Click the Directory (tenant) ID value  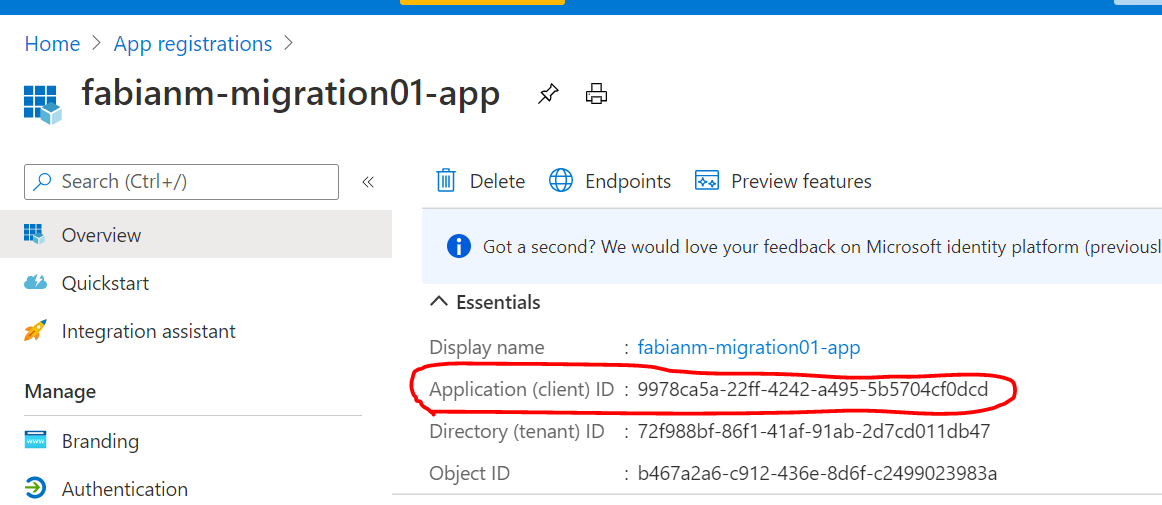814,432
